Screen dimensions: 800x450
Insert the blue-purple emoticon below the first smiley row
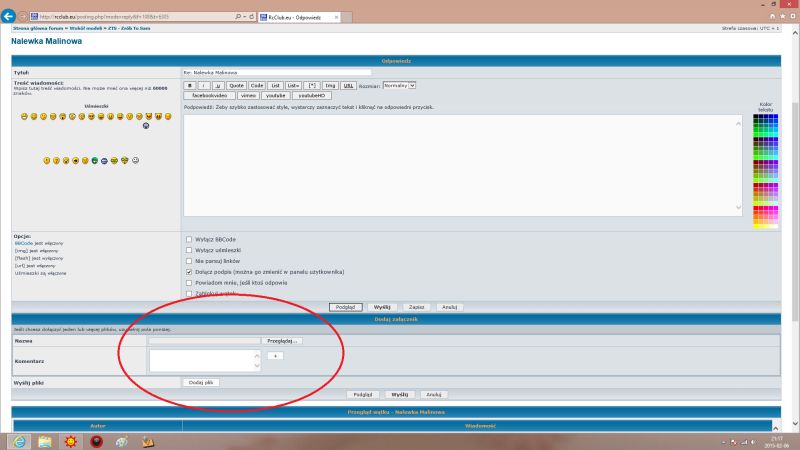pyautogui.click(x=146, y=126)
